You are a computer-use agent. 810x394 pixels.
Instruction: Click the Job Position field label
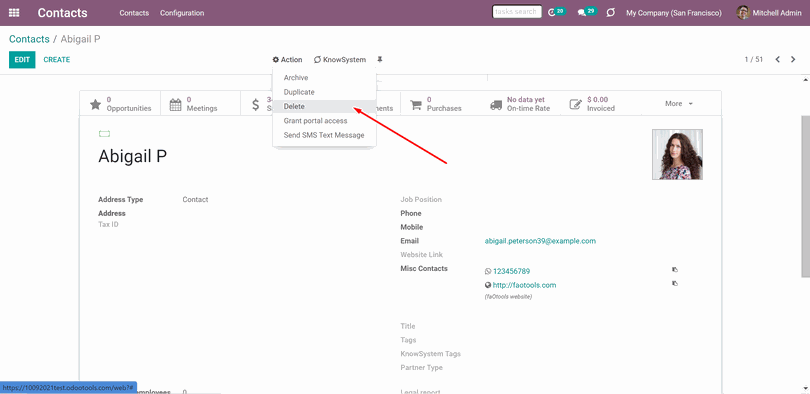point(421,199)
